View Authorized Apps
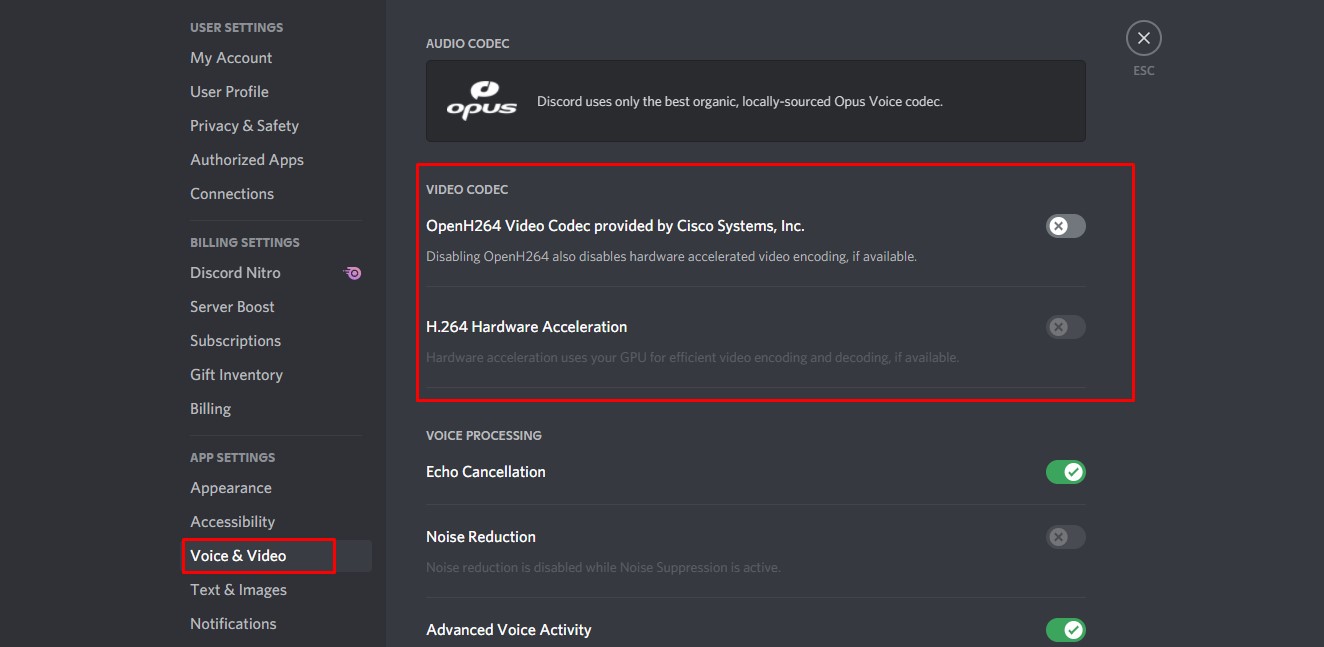The width and height of the screenshot is (1324, 647). [x=246, y=159]
